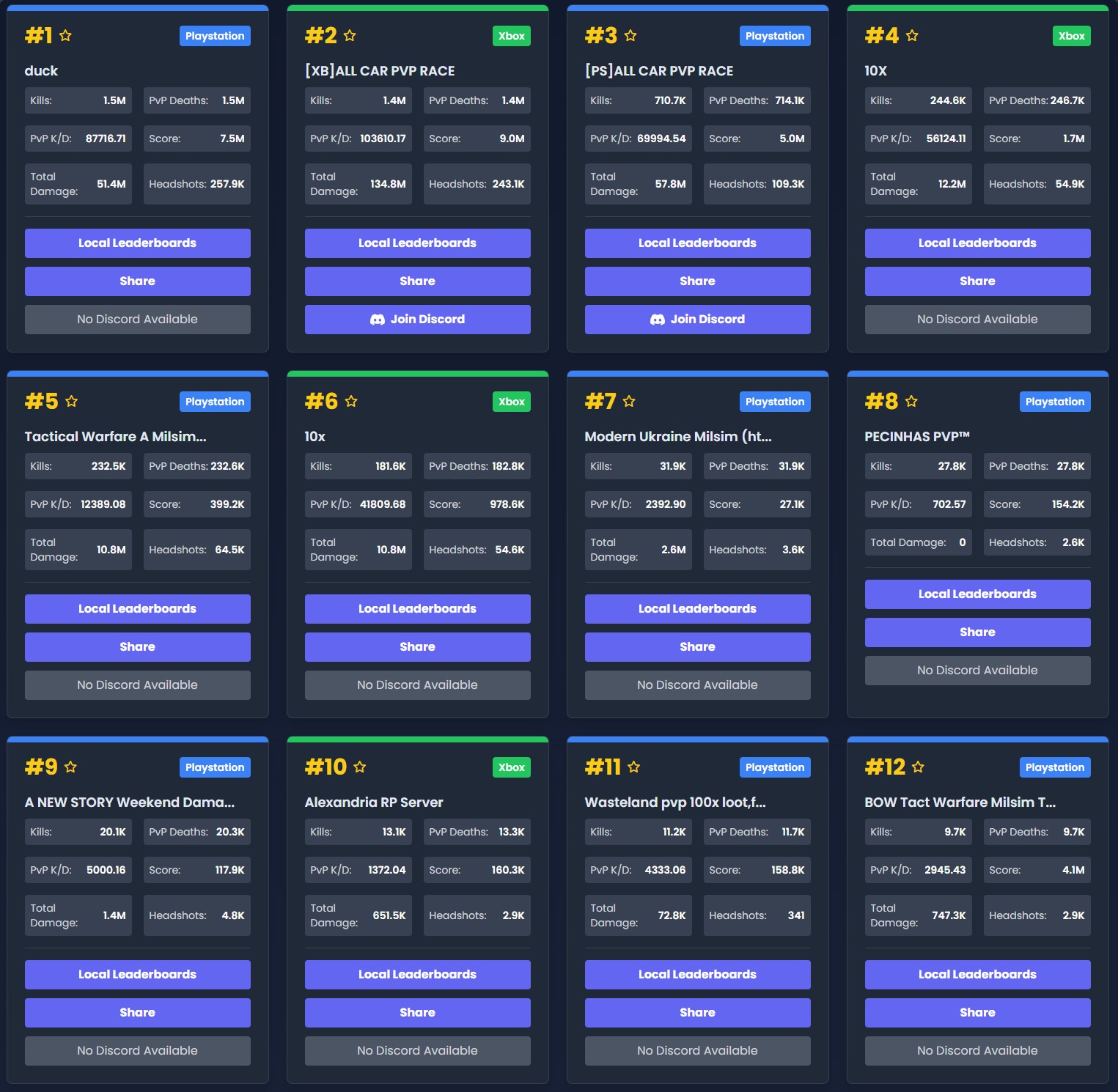Share the Modern Ukraine Milsim server
This screenshot has height=1092, width=1118.
[698, 647]
